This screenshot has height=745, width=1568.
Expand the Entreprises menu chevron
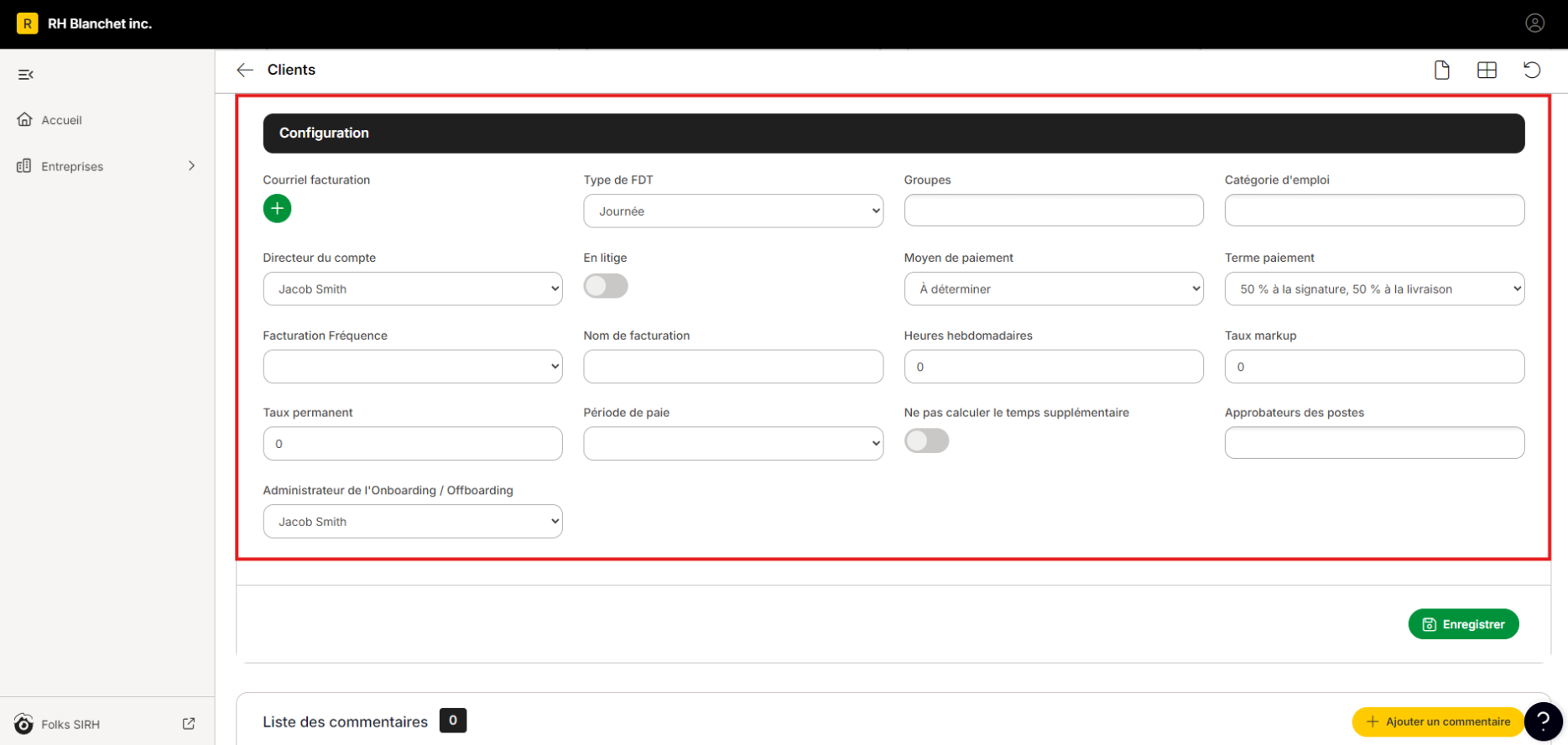tap(191, 166)
